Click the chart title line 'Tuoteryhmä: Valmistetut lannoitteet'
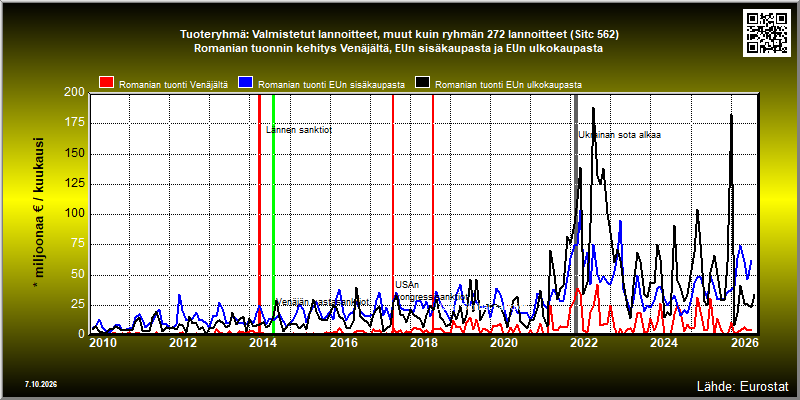800x400 pixels. coord(399,35)
